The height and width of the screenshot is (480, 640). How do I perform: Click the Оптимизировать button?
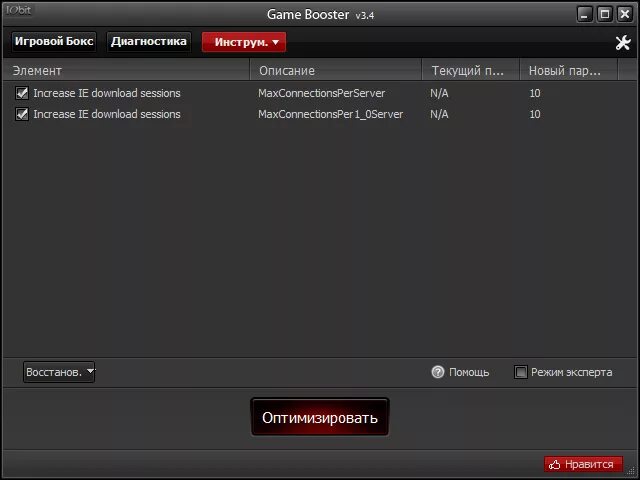[320, 417]
